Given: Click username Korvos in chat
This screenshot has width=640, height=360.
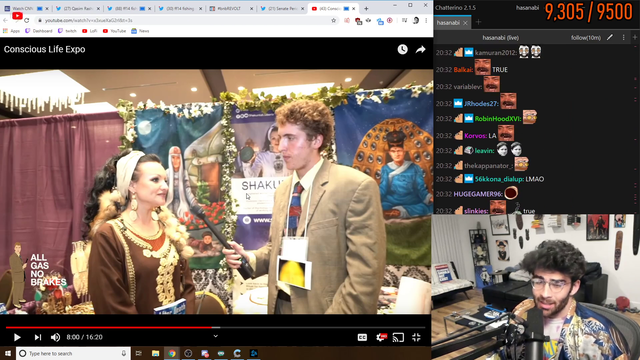Looking at the screenshot, I should [x=476, y=136].
